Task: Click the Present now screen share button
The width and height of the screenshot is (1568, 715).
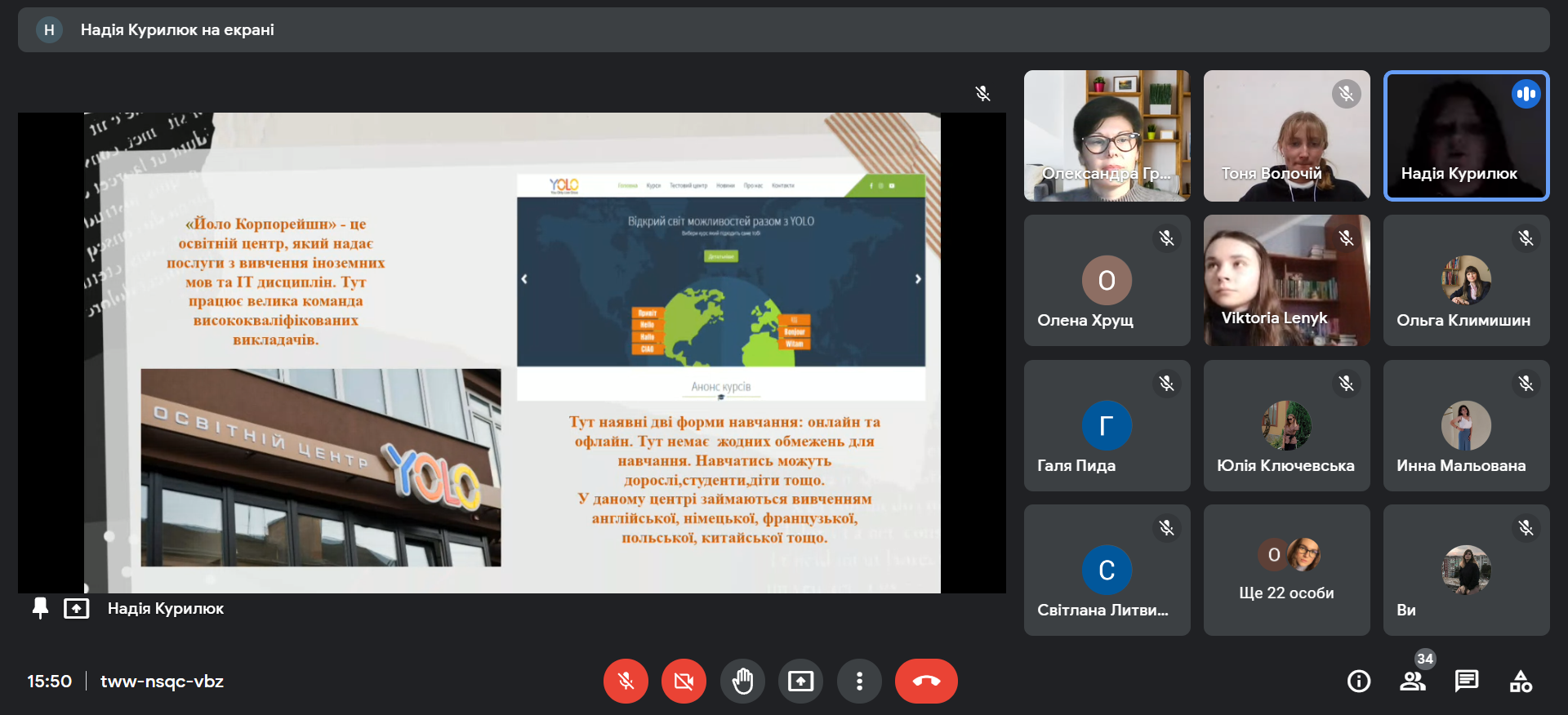Action: pos(800,681)
